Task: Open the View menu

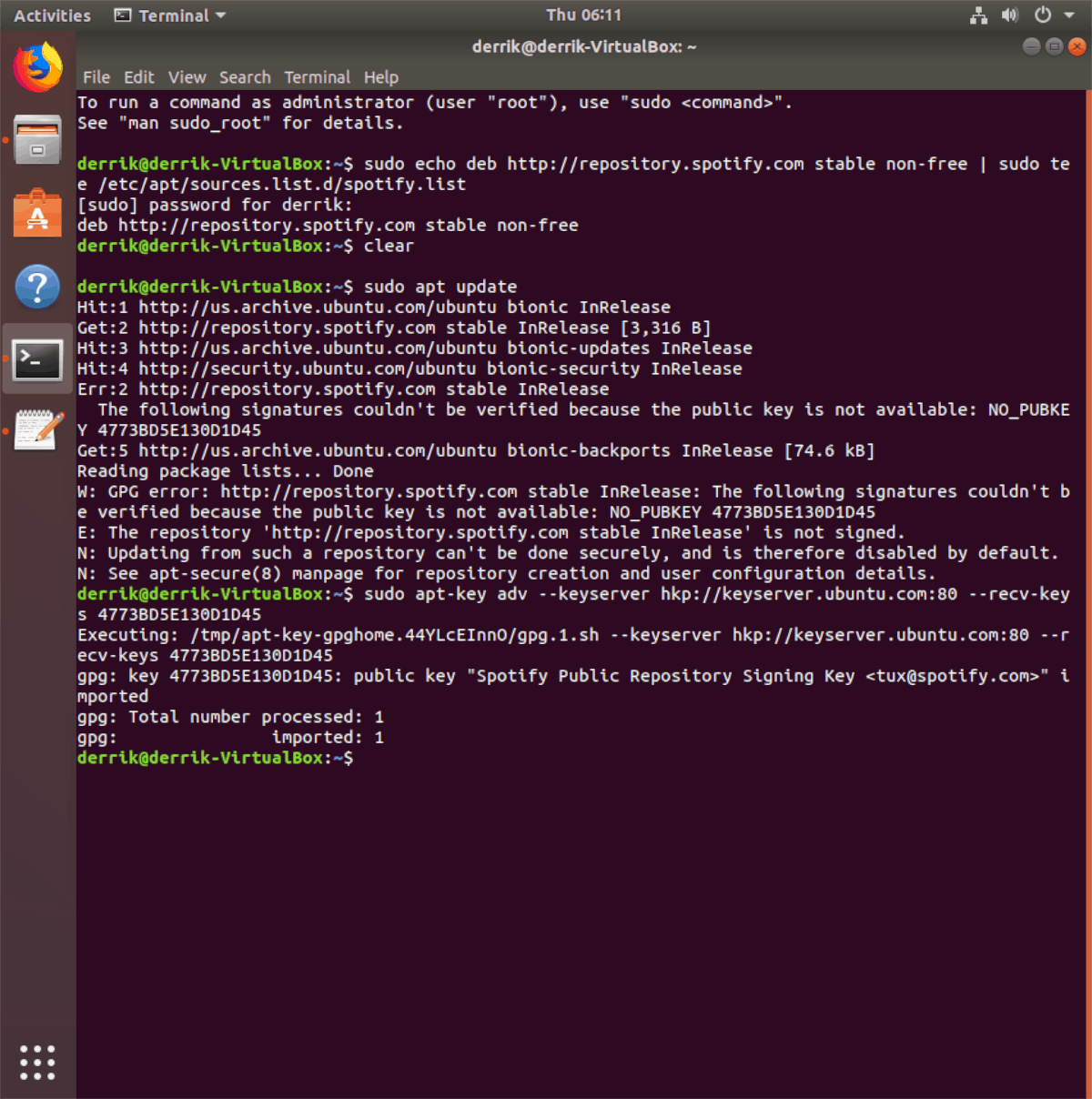Action: click(x=187, y=77)
